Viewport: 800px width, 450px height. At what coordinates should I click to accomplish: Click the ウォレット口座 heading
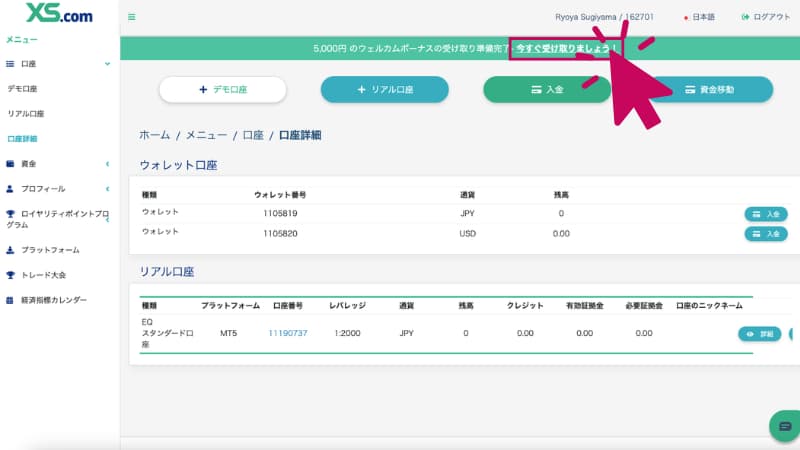point(179,165)
